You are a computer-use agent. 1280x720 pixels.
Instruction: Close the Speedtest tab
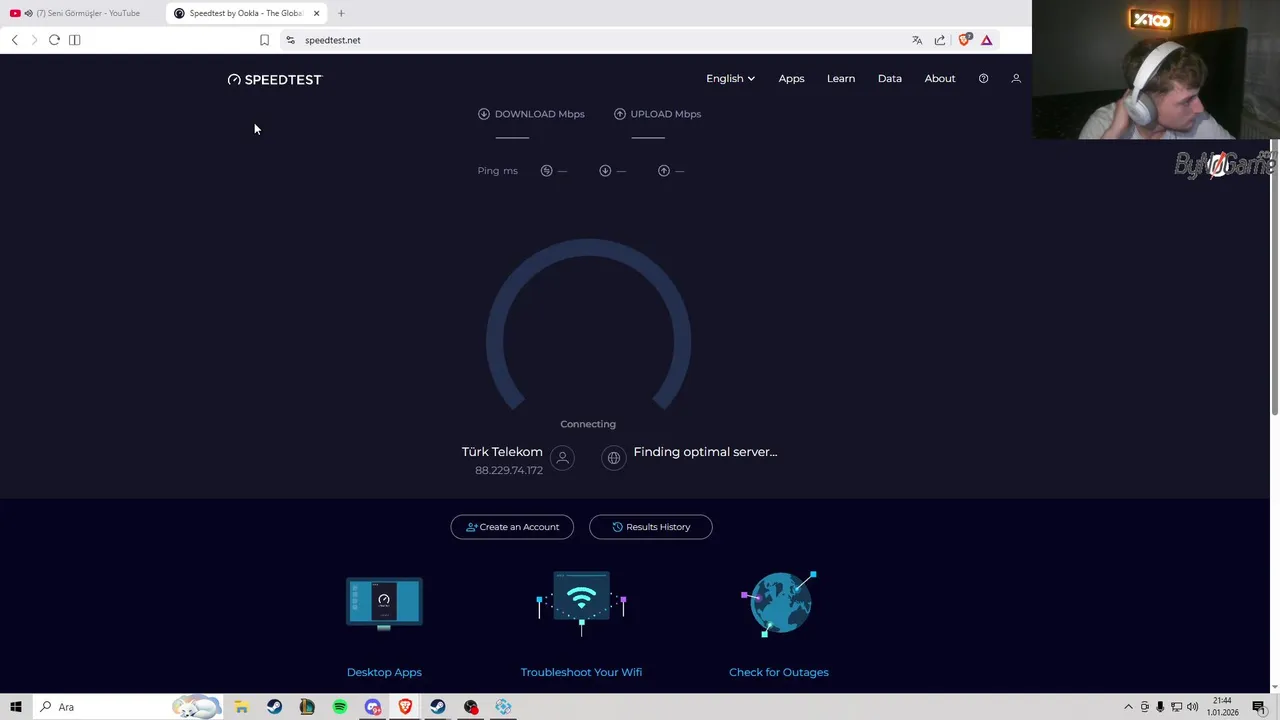[316, 13]
